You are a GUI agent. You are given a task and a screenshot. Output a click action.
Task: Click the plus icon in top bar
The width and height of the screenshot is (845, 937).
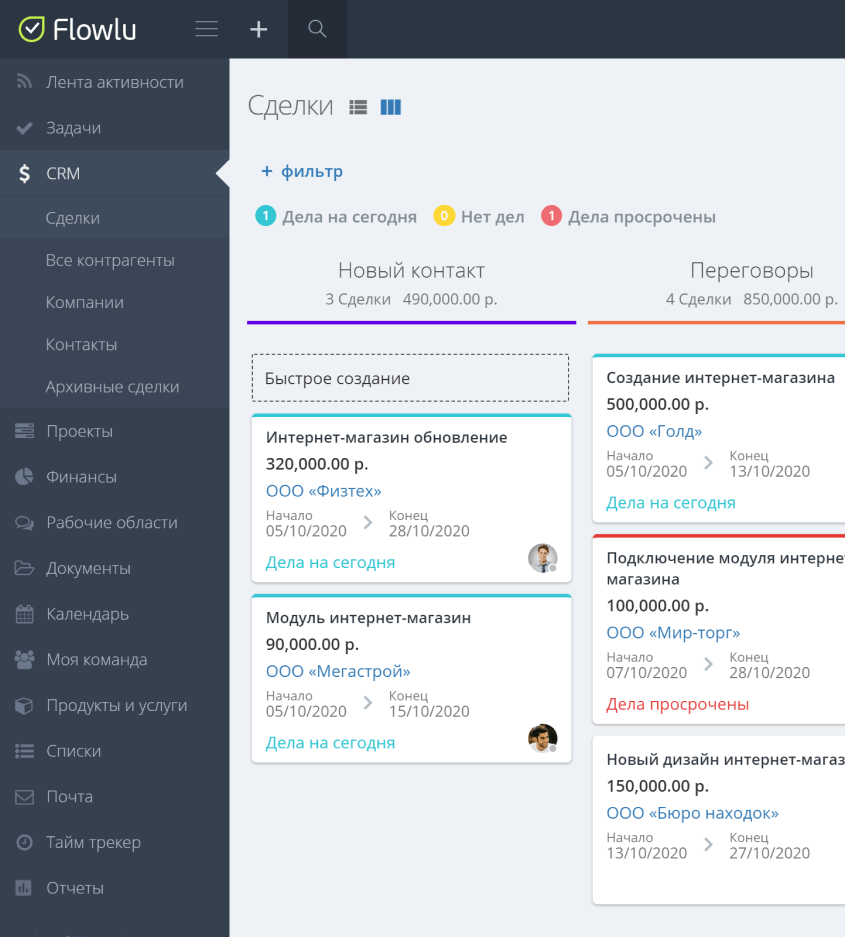click(x=258, y=29)
